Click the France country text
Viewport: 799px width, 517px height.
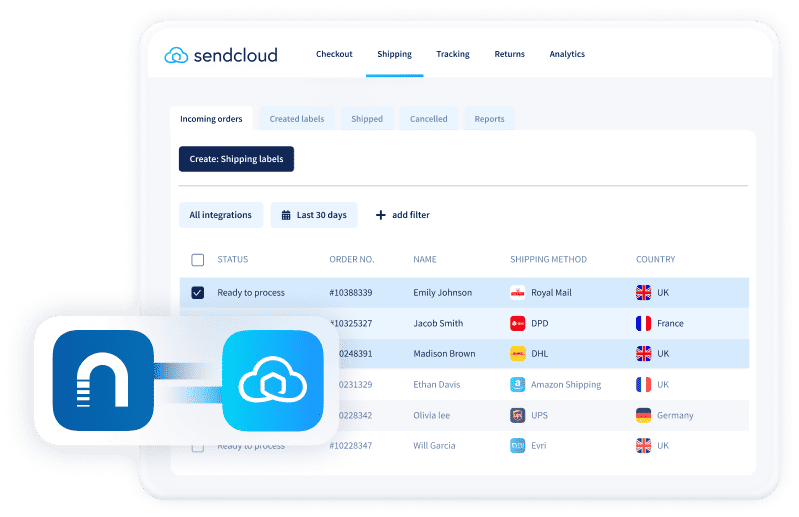pos(670,323)
